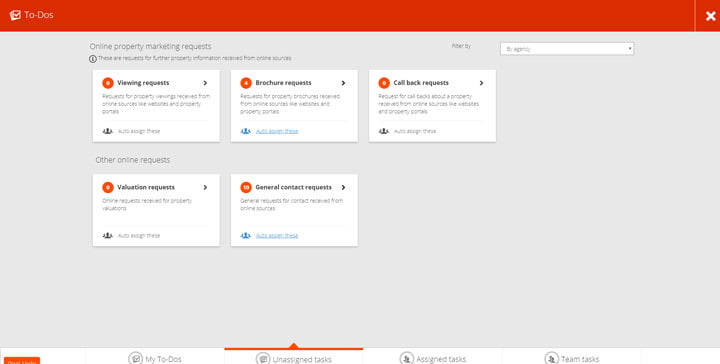Viewport: 720px width, 364px height.
Task: Click Auto assign these under General contact requests
Action: [x=277, y=235]
